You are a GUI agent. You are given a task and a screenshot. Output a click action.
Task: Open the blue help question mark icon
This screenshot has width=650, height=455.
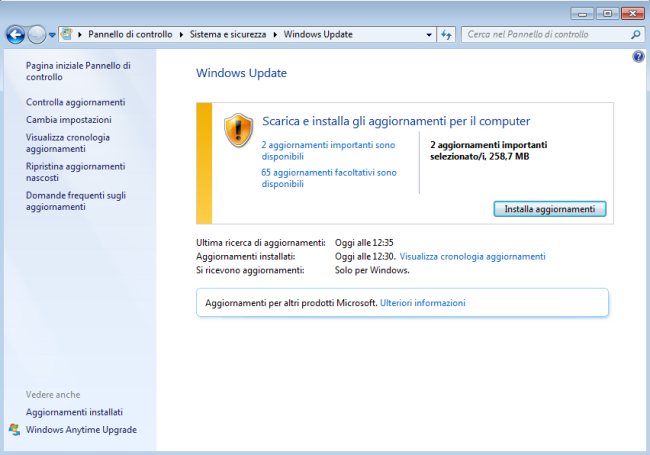[x=638, y=56]
